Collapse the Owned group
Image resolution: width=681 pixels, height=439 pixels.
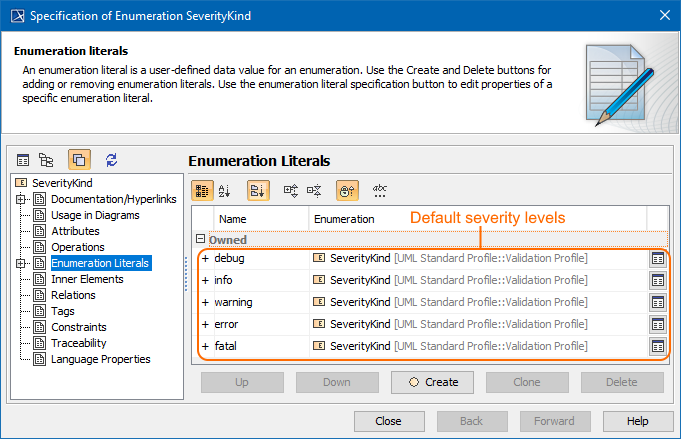tap(200, 239)
